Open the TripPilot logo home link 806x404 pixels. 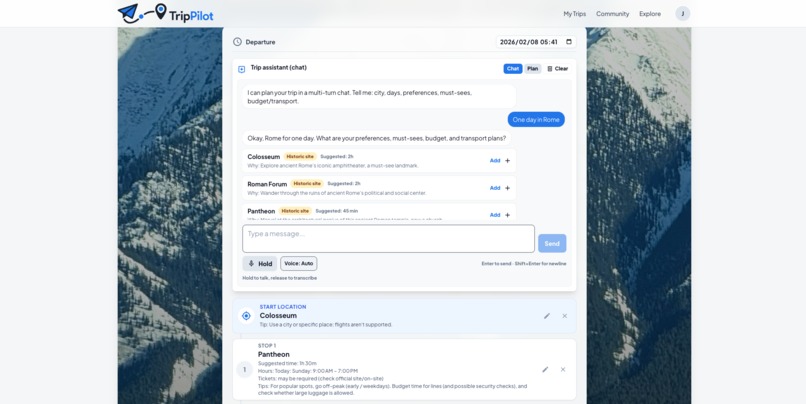[x=166, y=13]
